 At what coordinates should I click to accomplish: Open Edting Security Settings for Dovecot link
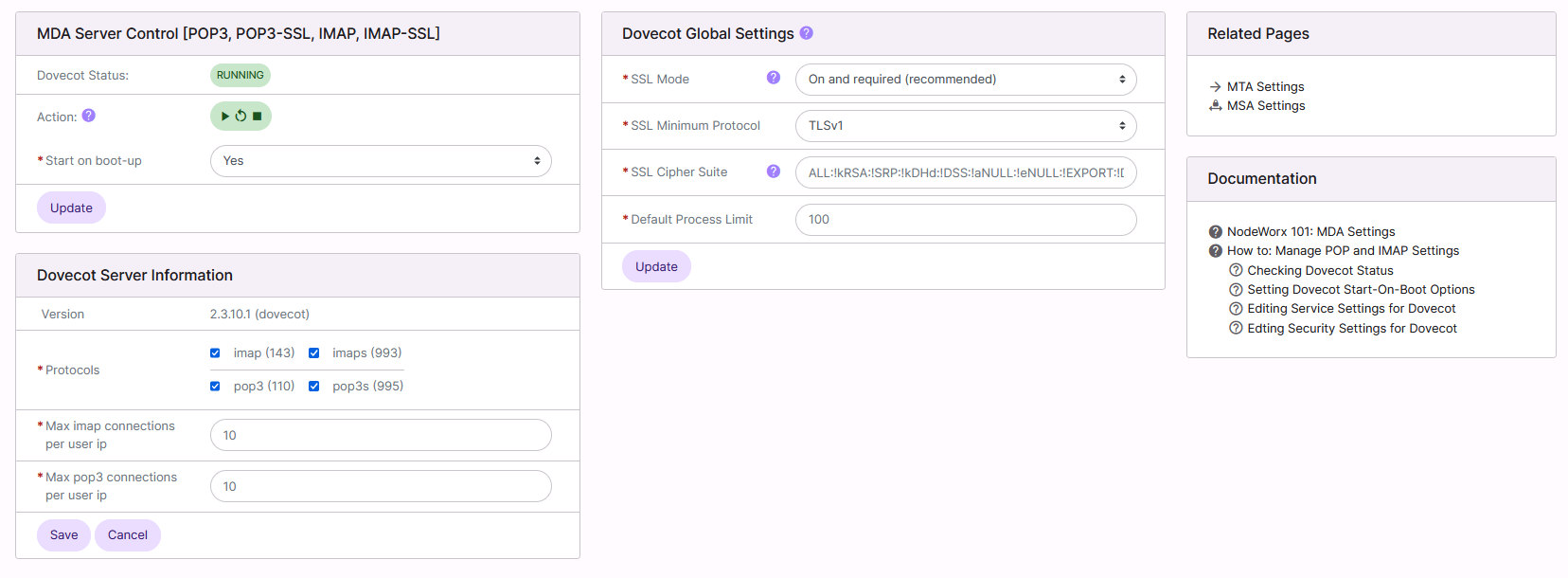(x=1352, y=329)
